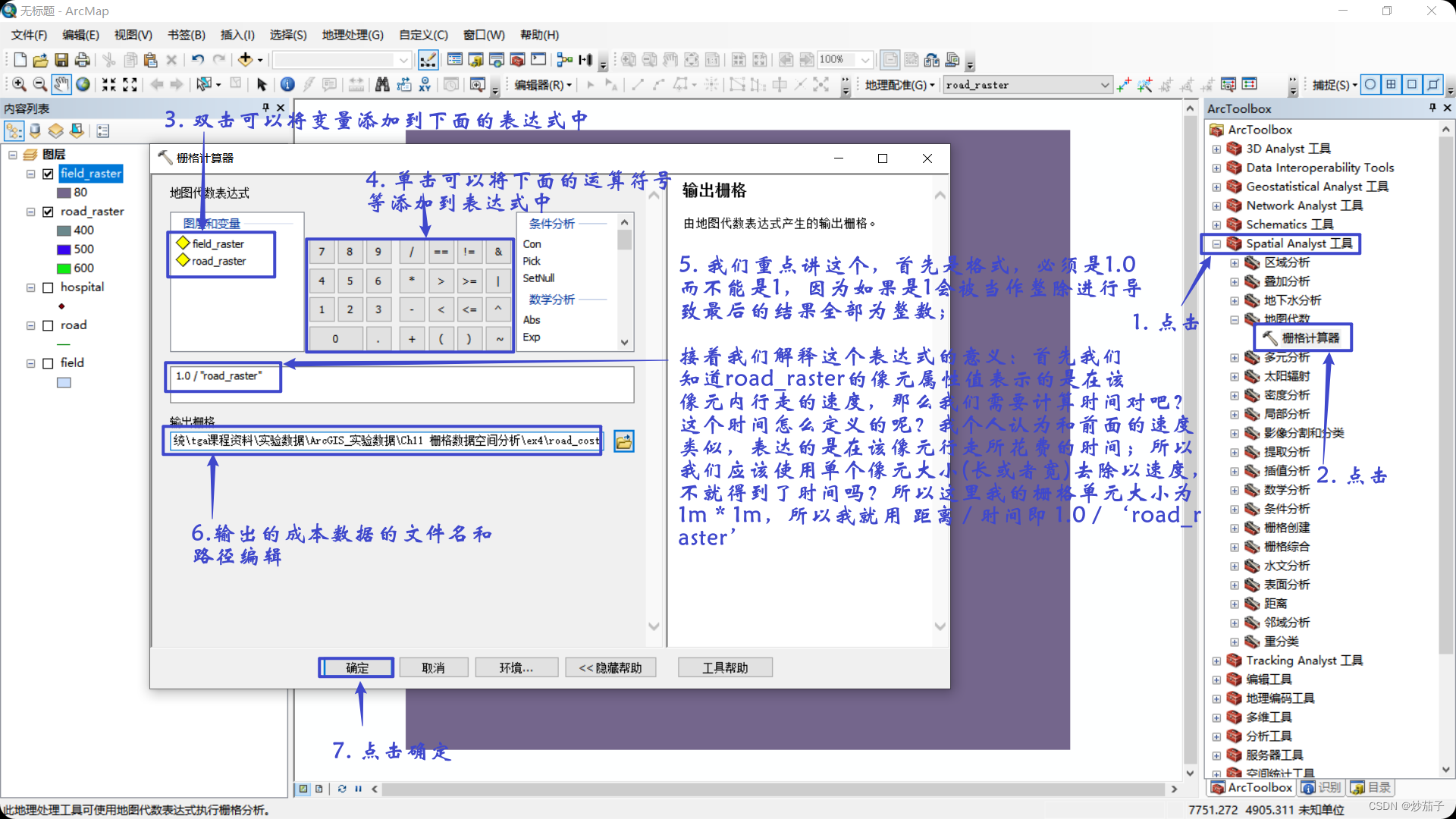
Task: Uncheck the field_raster layer checkbox
Action: (x=48, y=174)
